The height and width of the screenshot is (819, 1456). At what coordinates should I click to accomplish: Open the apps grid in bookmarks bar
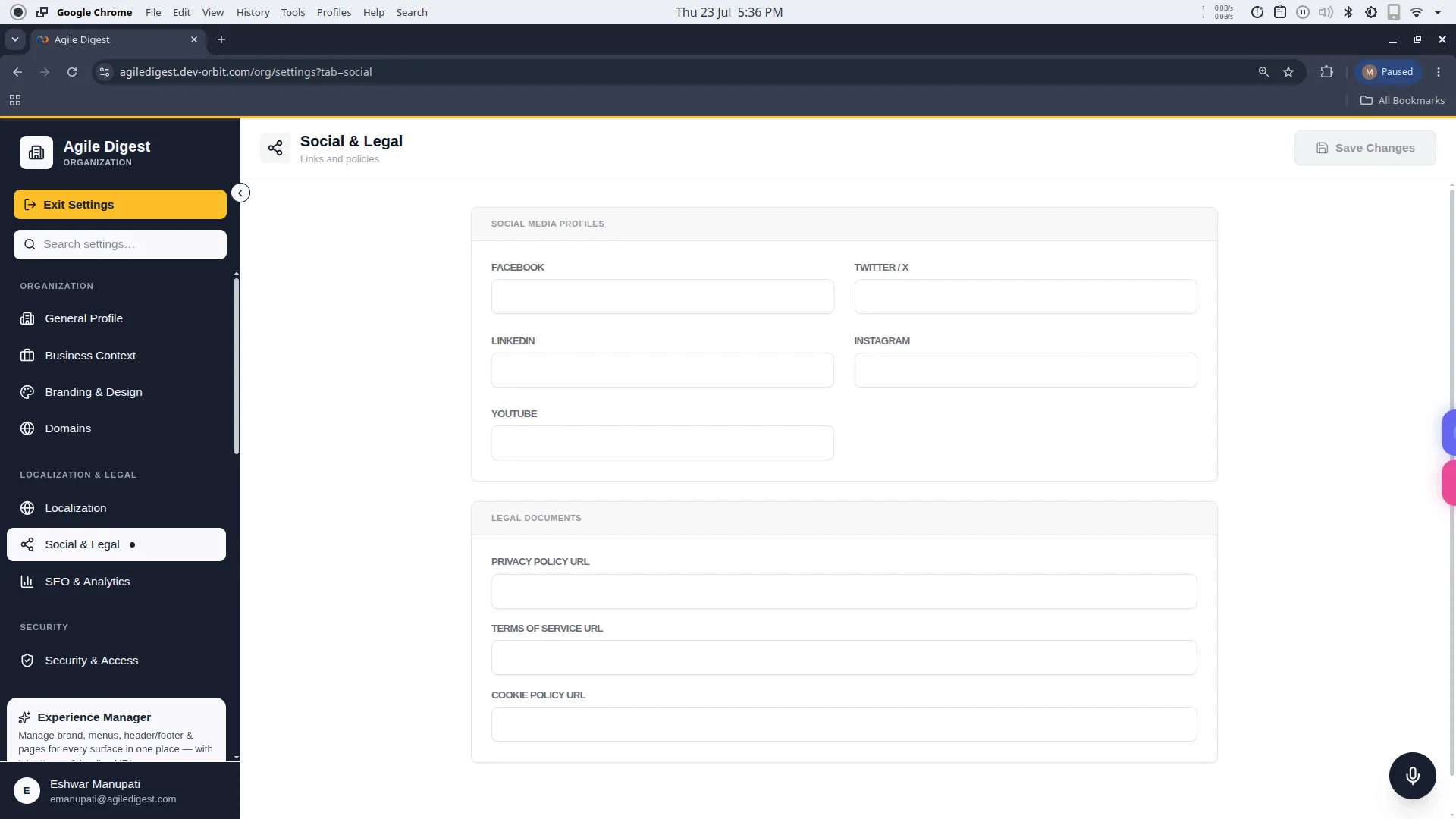click(15, 100)
